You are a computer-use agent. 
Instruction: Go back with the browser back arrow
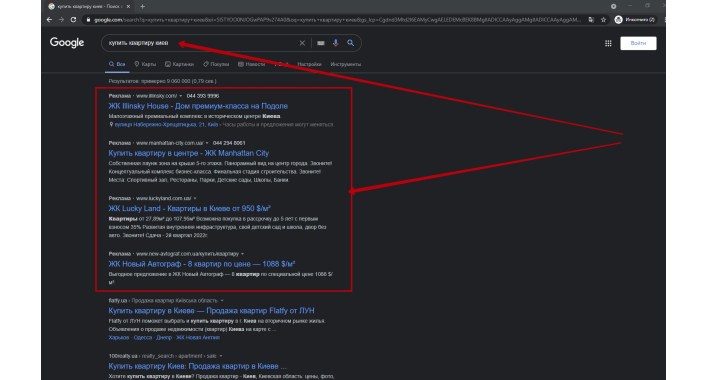tap(49, 20)
